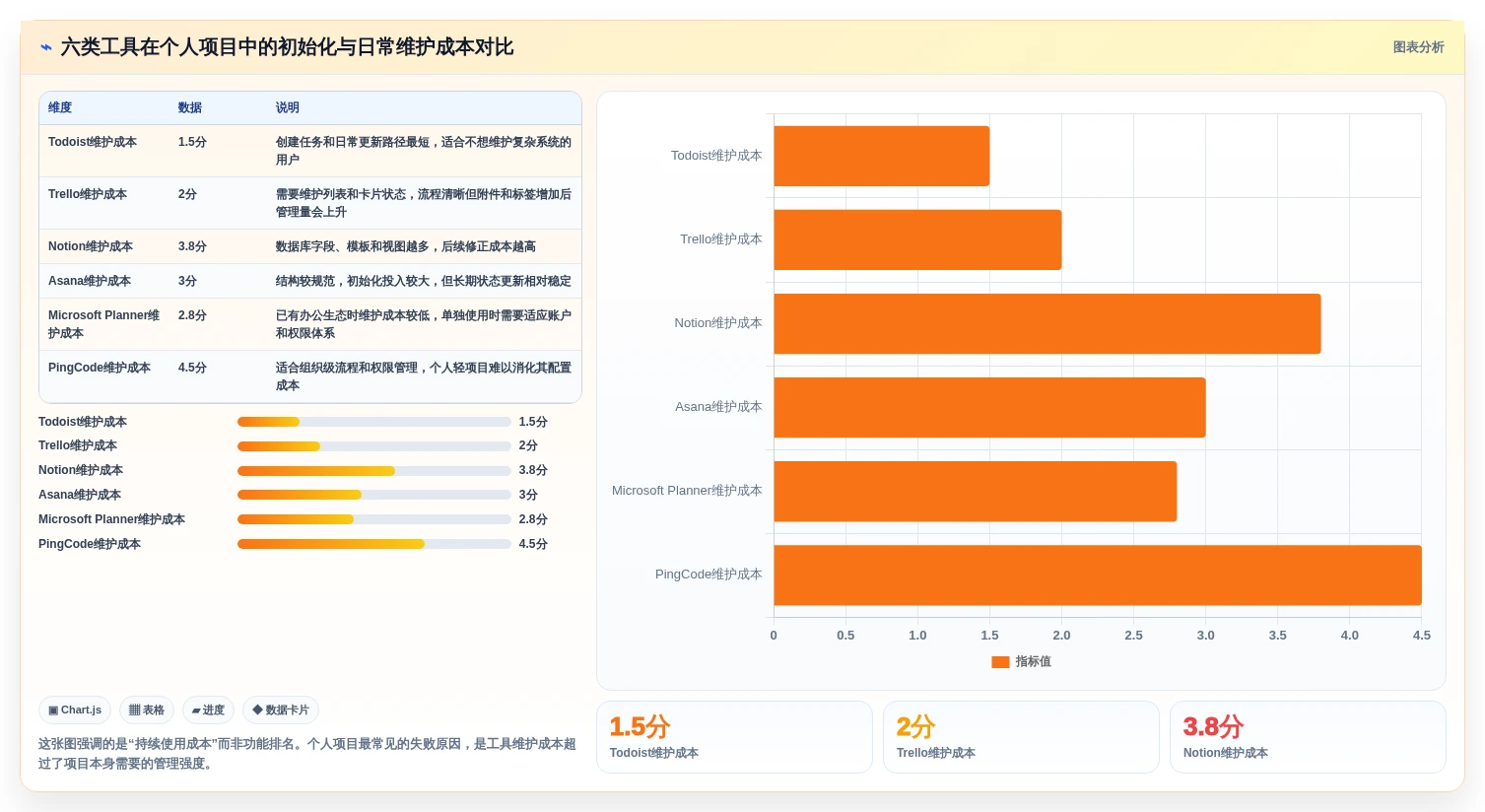The image size is (1485, 812).
Task: Click the 进度 tag chip
Action: [208, 710]
